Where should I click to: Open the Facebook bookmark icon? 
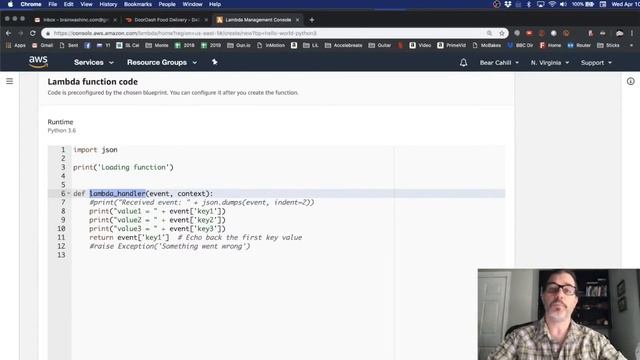pos(87,45)
